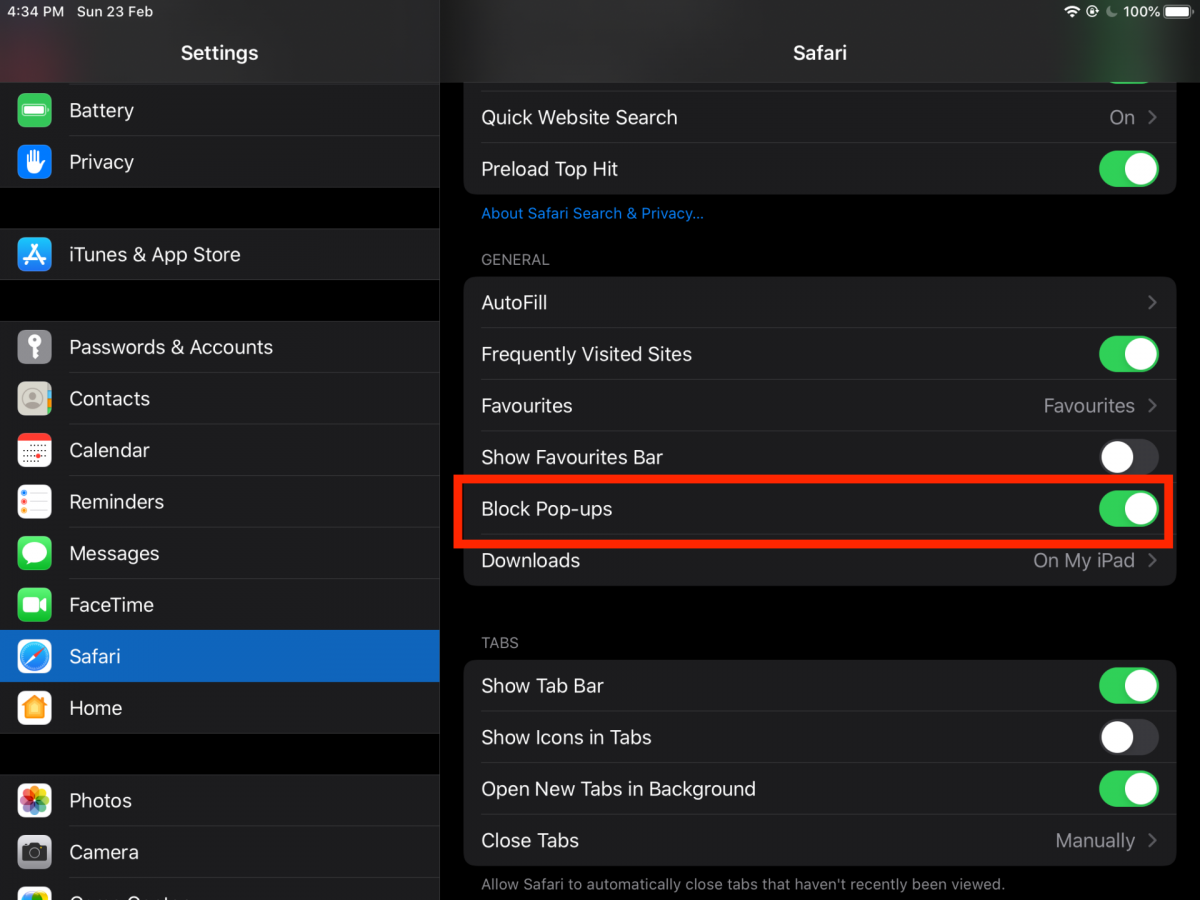The width and height of the screenshot is (1200, 900).
Task: Open Close Tabs options showing Manually
Action: pos(820,840)
